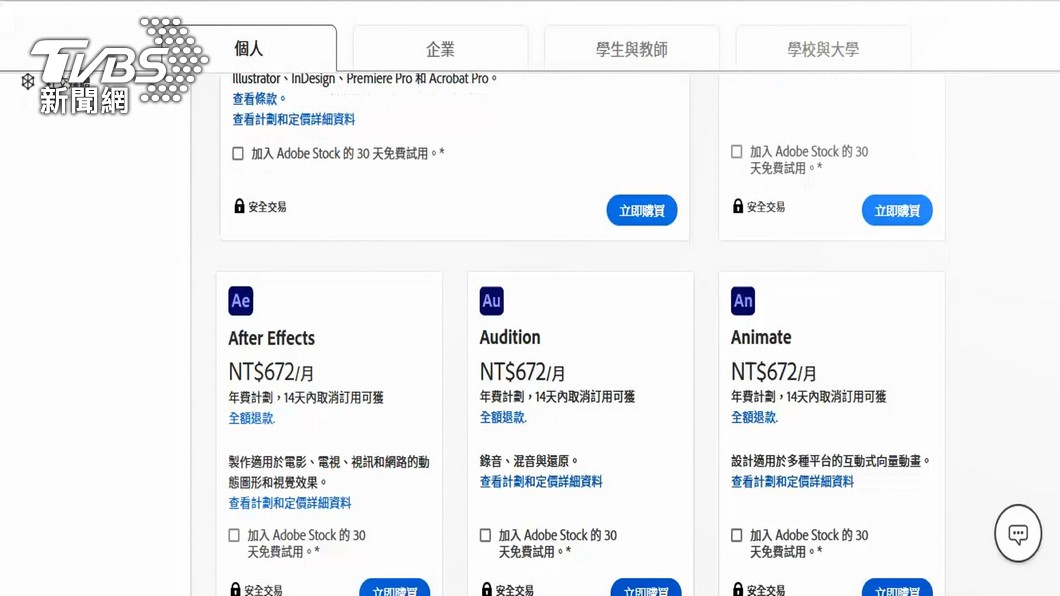This screenshot has height=596, width=1060.
Task: Buy Audition with 立即購買 button
Action: 646,588
